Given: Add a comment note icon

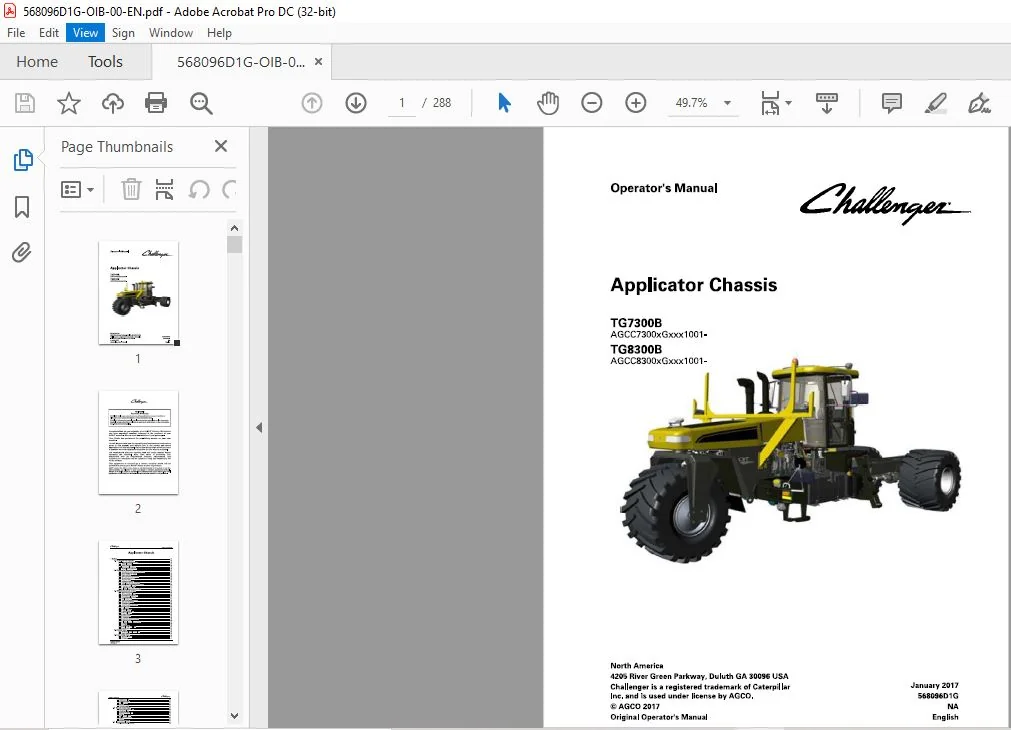Looking at the screenshot, I should (892, 103).
